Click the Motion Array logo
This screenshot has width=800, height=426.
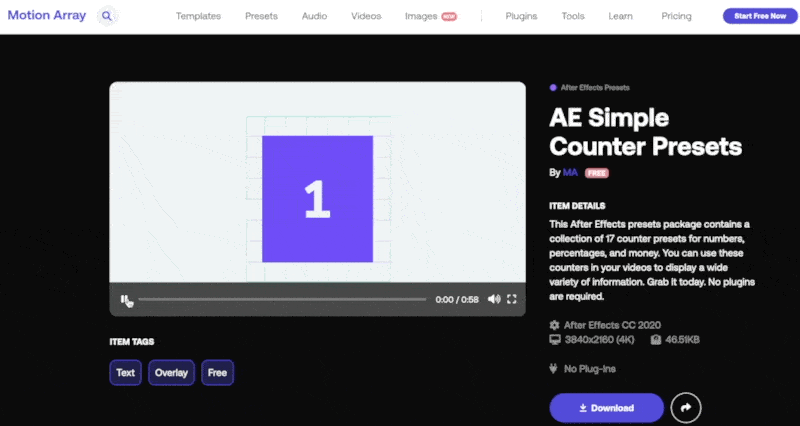46,15
